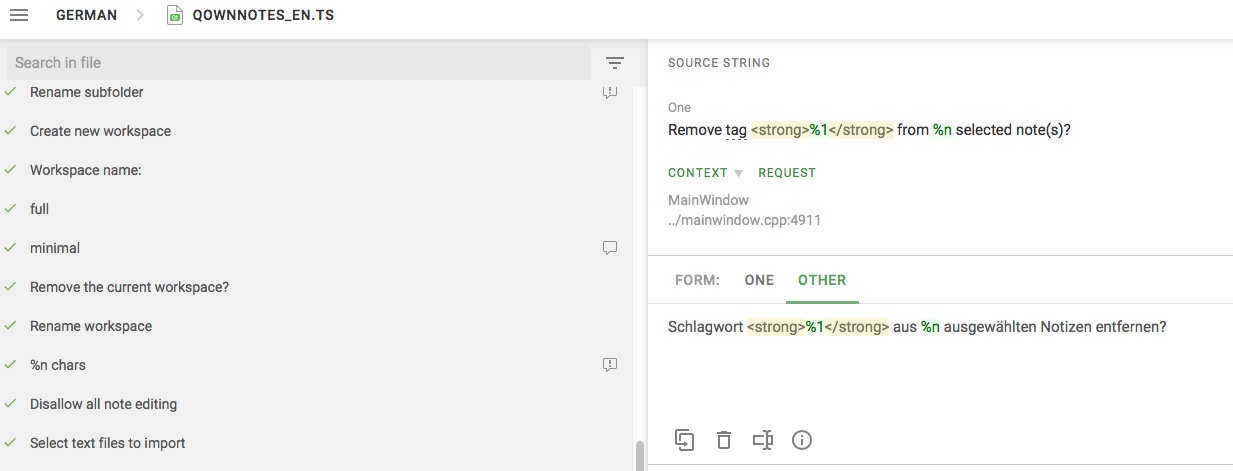
Task: Open the string filter options icon
Action: pos(615,63)
